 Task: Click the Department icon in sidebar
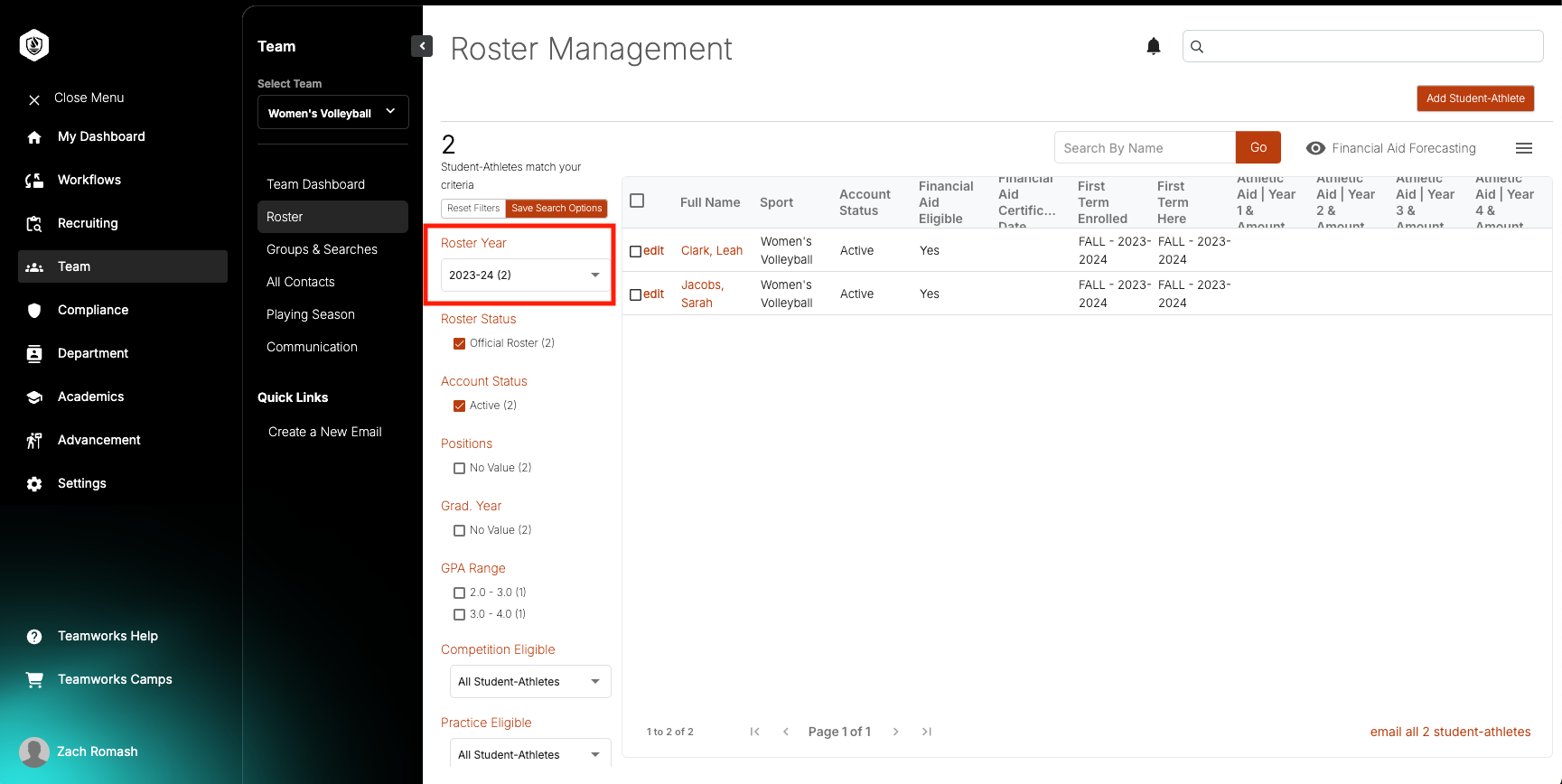(x=34, y=354)
